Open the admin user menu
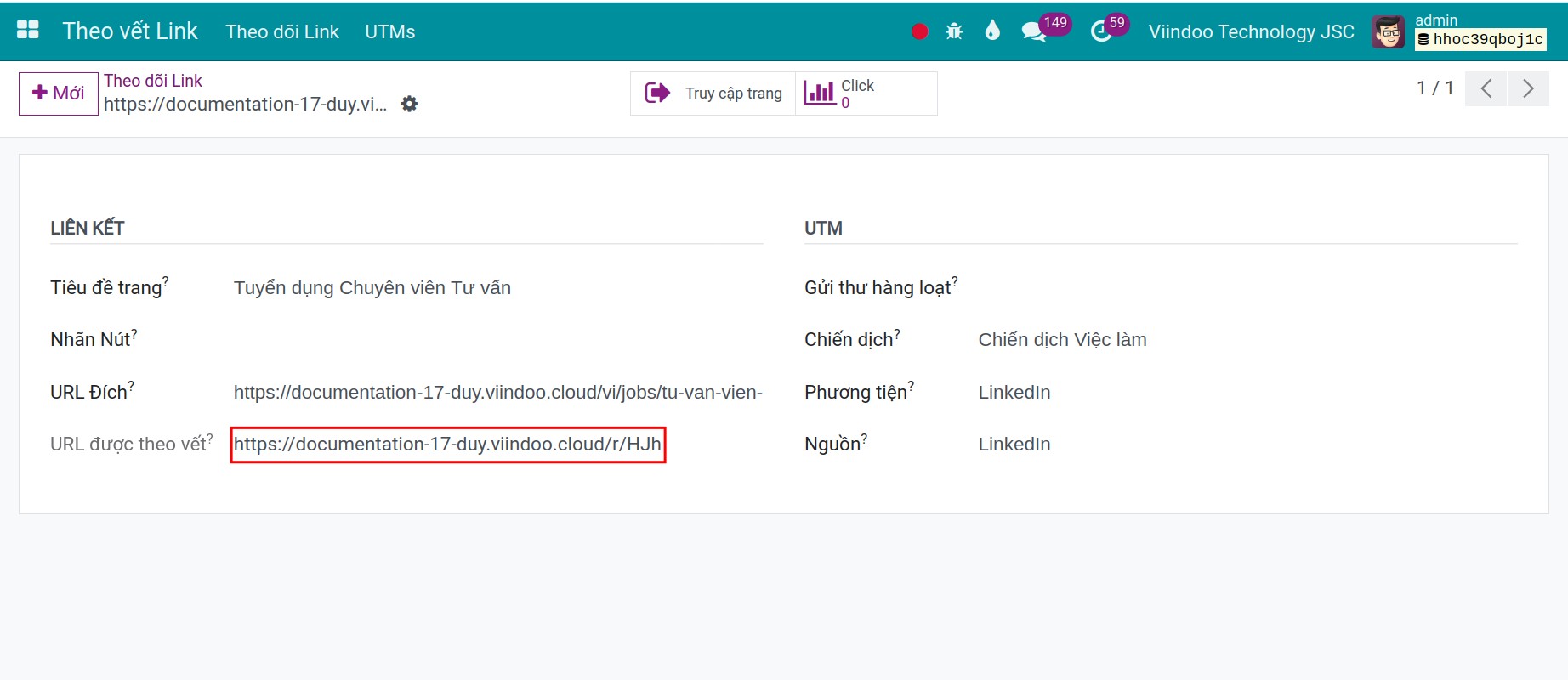This screenshot has height=680, width=1568. click(1459, 31)
